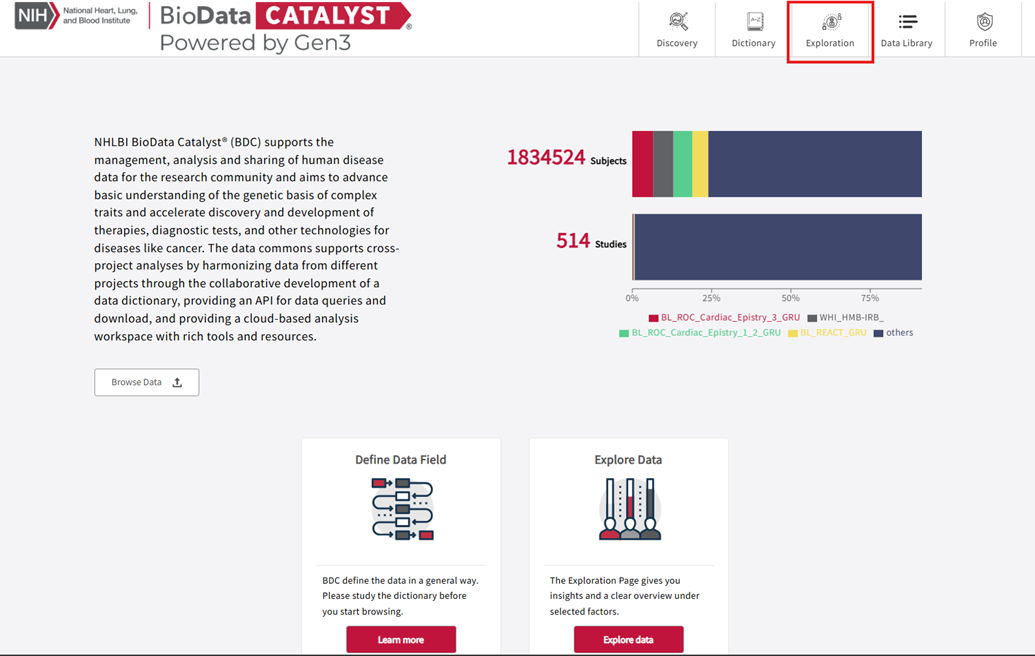Click the Browse Data button

click(x=147, y=382)
